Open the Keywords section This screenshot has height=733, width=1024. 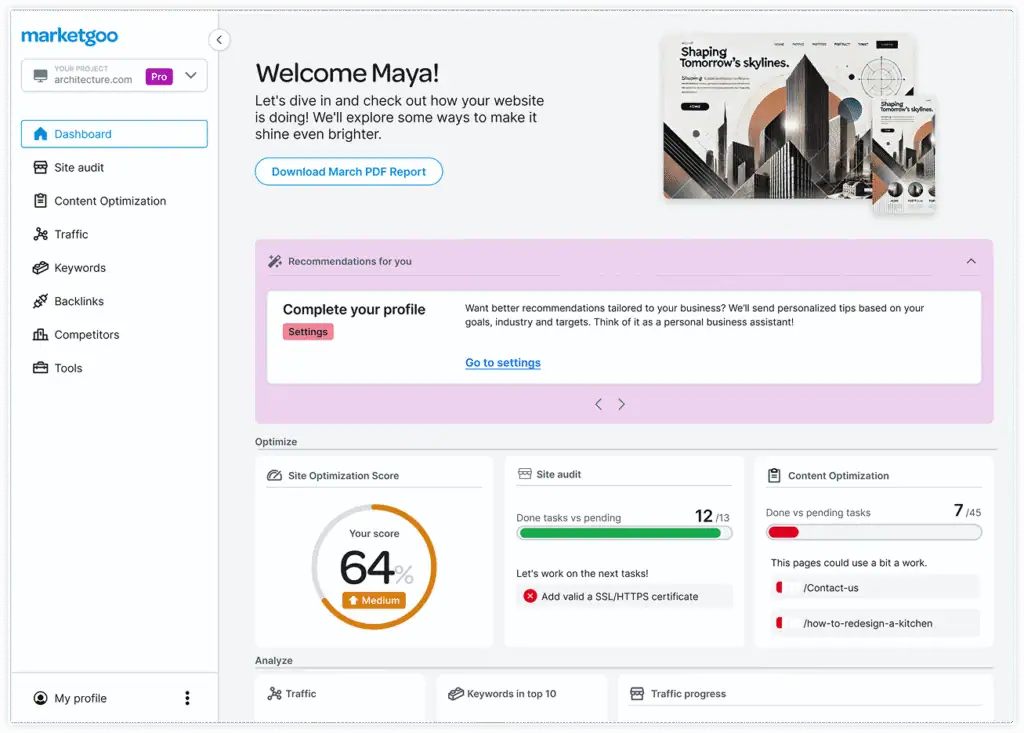coord(80,267)
